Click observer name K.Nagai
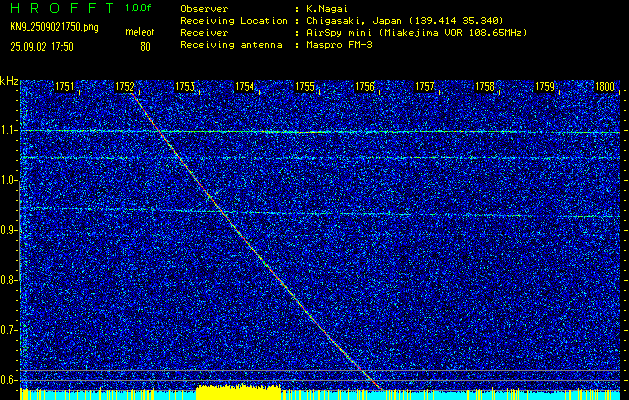Screen dimensions: 629x400 click(327, 8)
